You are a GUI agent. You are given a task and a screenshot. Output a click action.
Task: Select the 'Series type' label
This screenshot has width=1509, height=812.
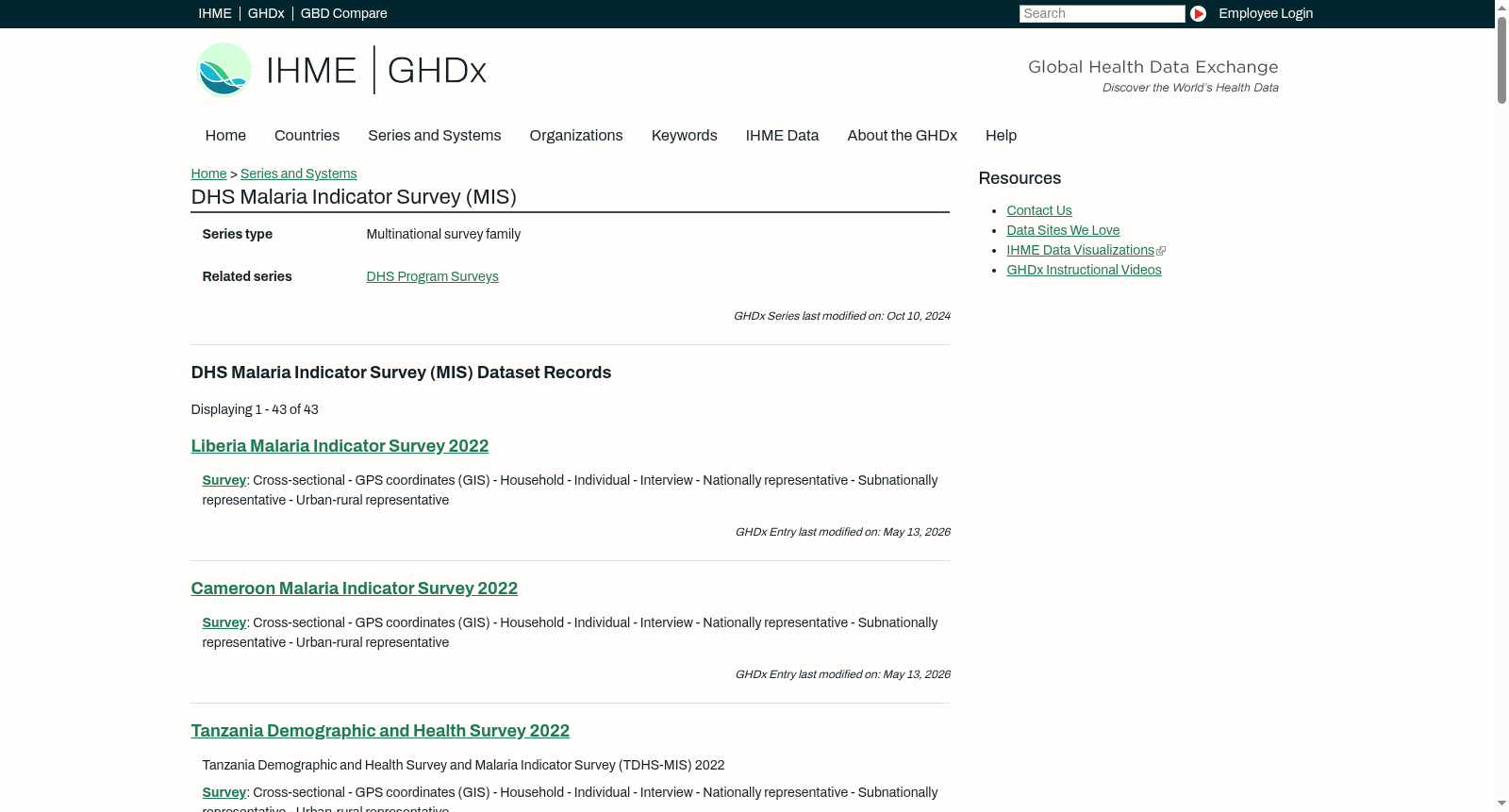(238, 234)
